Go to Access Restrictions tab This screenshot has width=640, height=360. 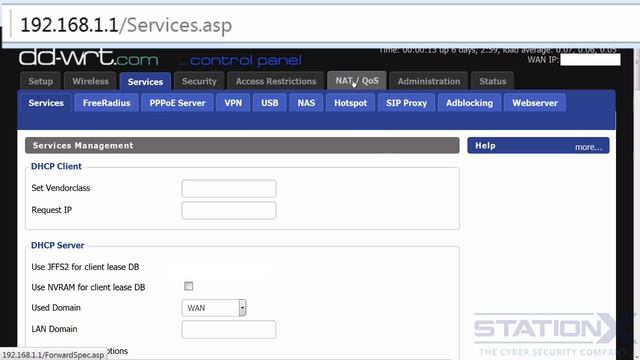(x=276, y=81)
